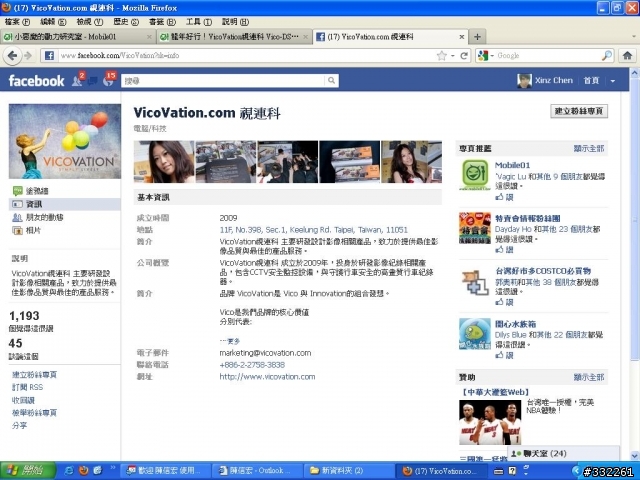640x480 pixels.
Task: Click page vertical scrollbar up arrow
Action: [634, 73]
